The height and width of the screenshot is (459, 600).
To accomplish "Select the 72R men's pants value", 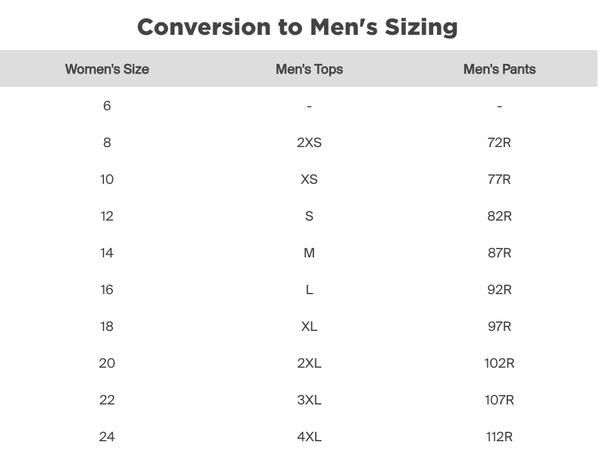I will [x=499, y=142].
